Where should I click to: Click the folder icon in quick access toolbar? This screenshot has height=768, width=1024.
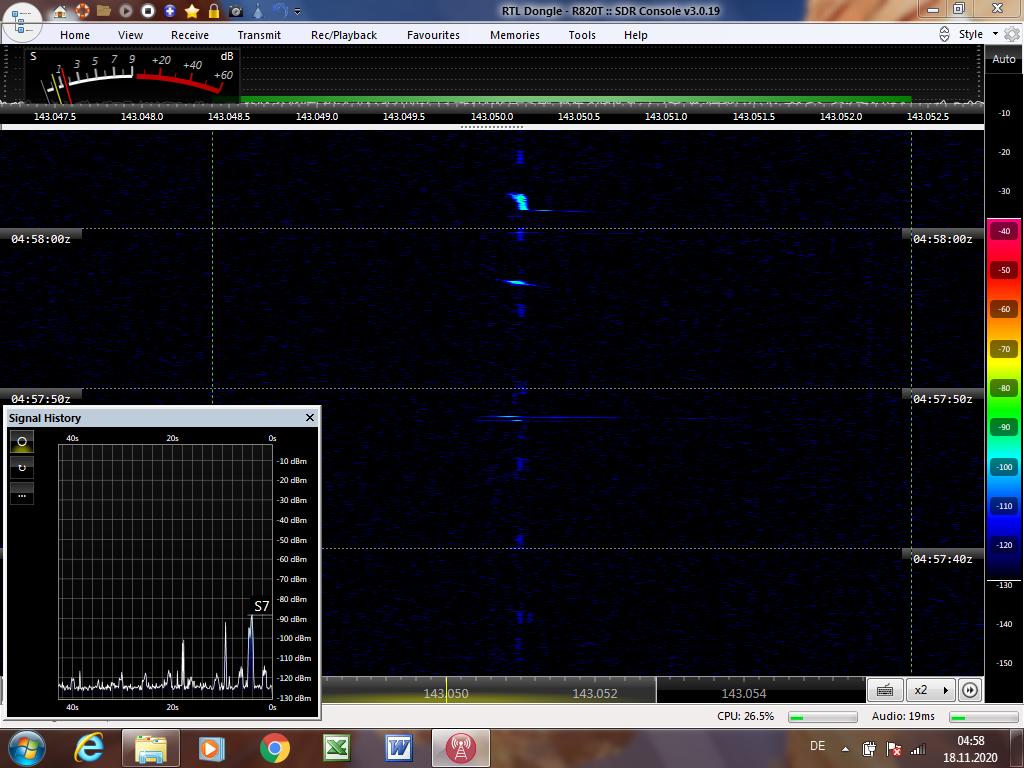pyautogui.click(x=103, y=11)
